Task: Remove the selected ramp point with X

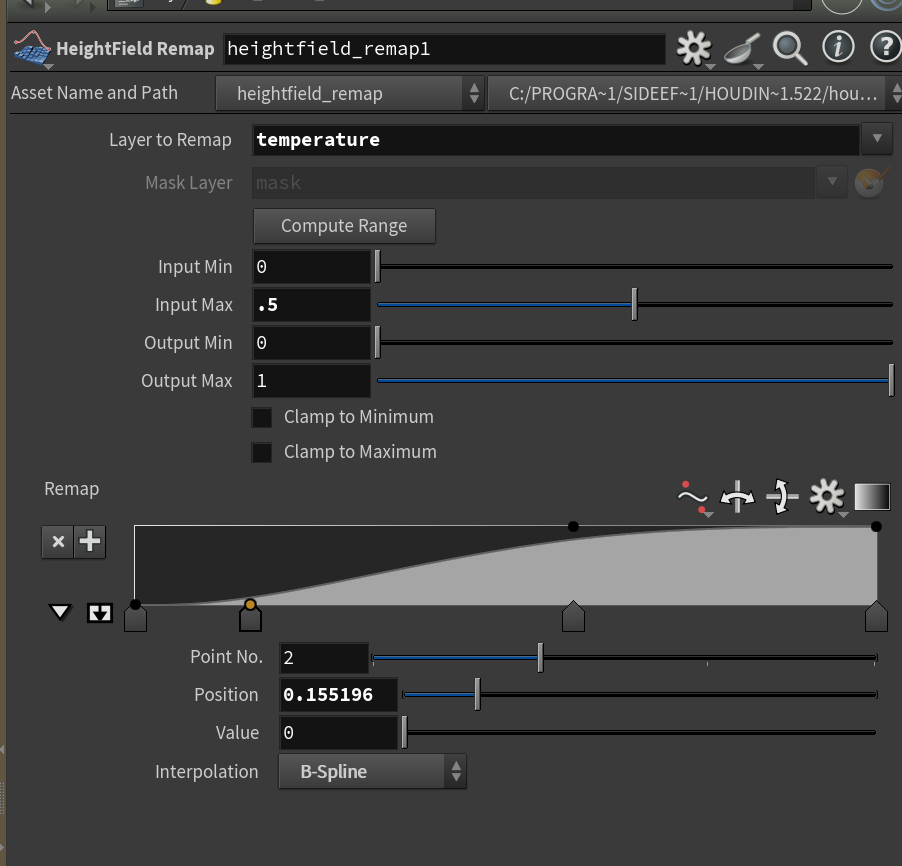Action: click(58, 542)
